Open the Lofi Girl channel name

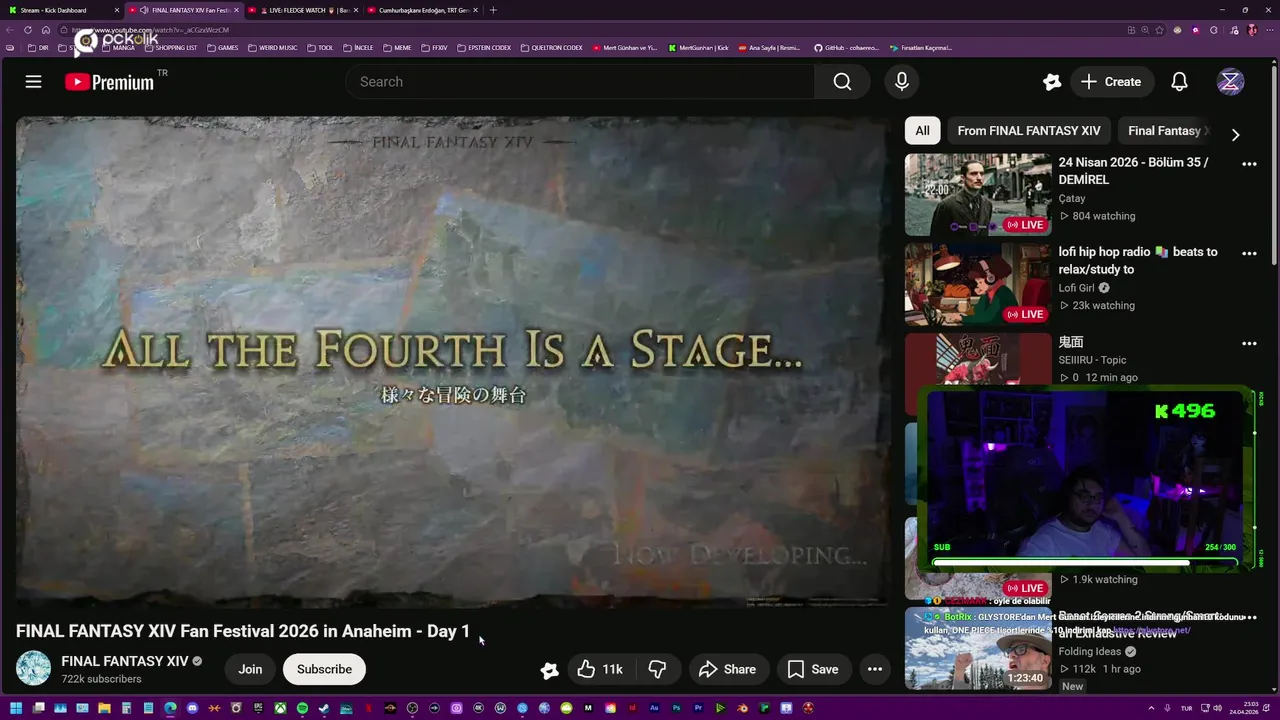[x=1077, y=288]
